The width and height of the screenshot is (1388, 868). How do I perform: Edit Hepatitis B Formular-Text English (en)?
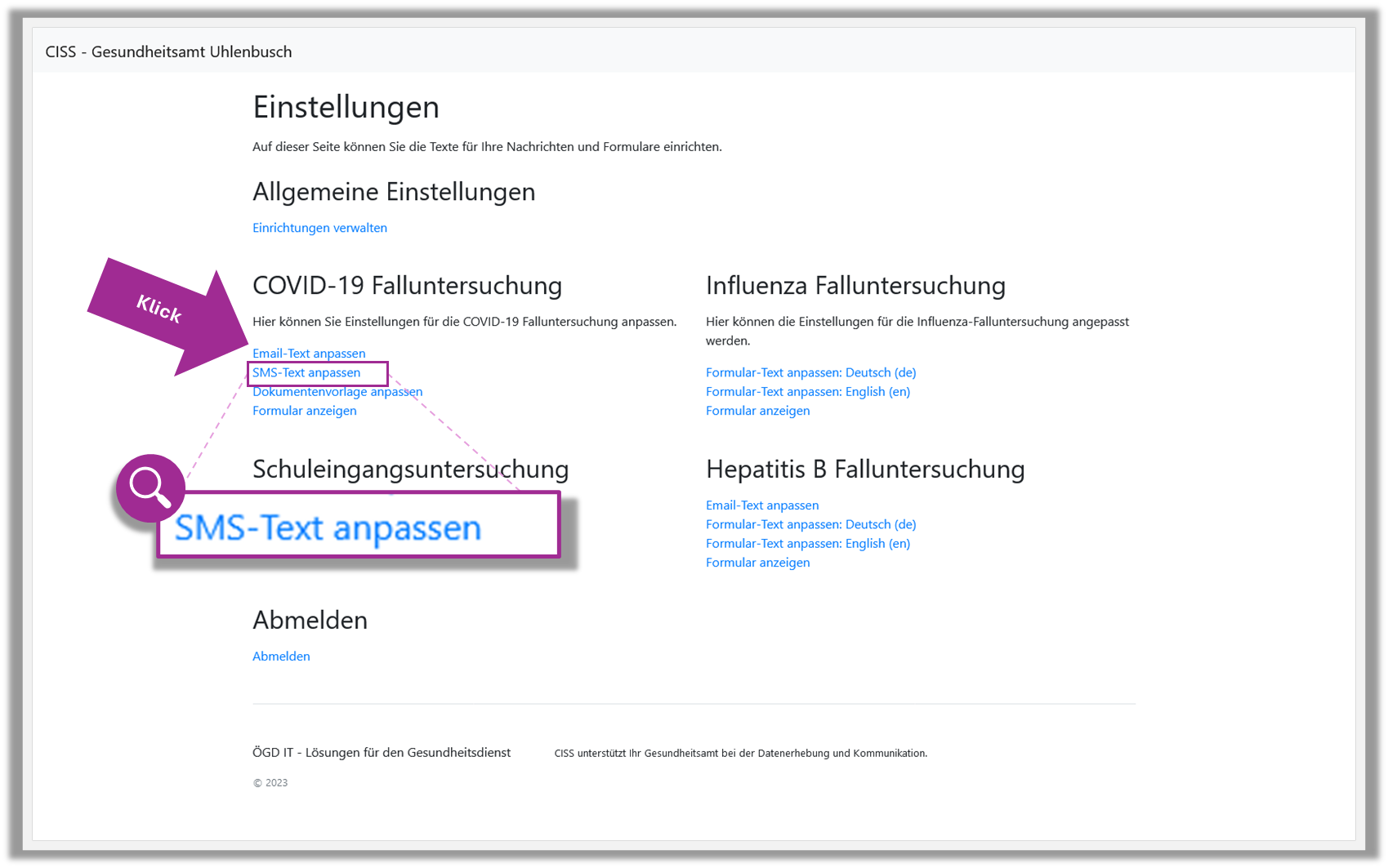807,544
